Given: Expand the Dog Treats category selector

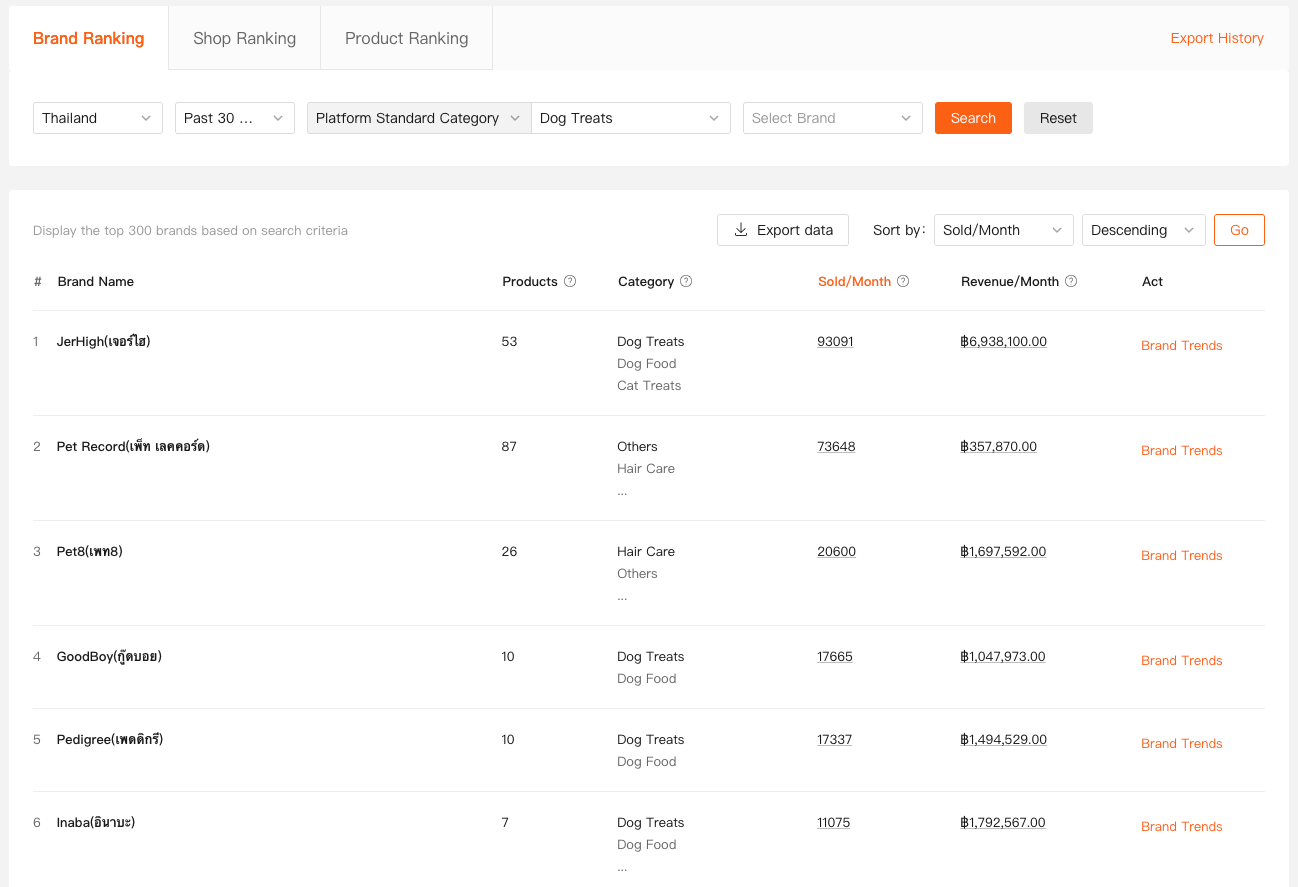Looking at the screenshot, I should (x=629, y=118).
